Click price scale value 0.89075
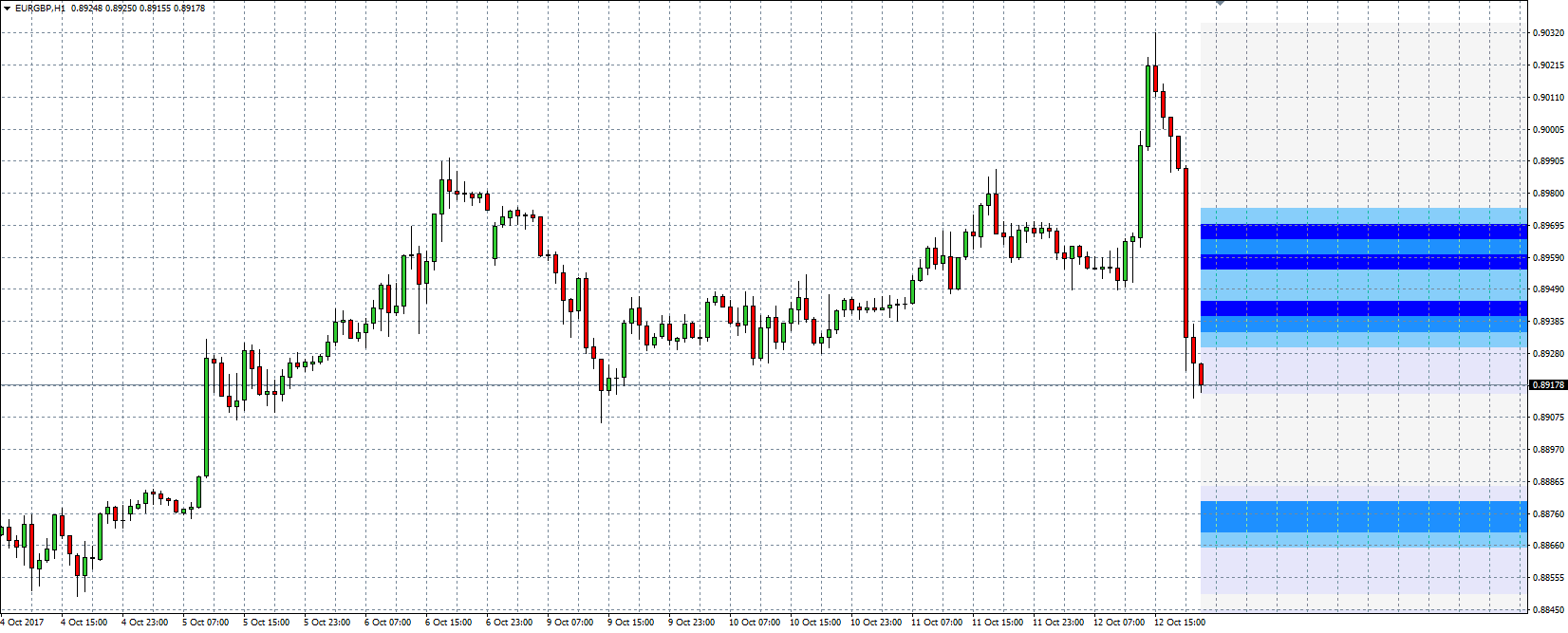The height and width of the screenshot is (633, 1568). point(1549,418)
